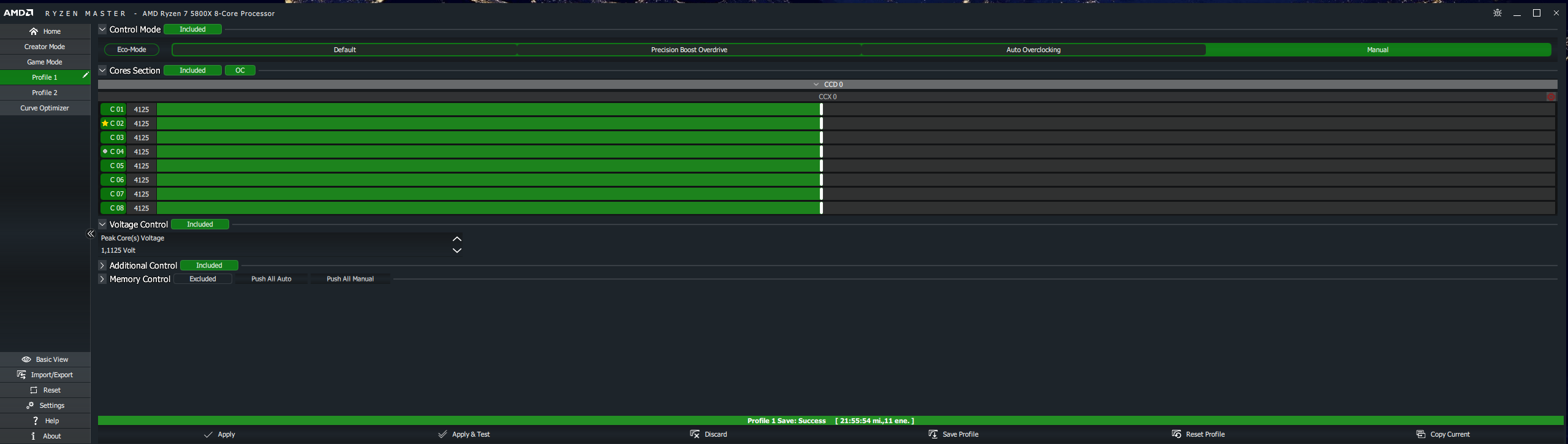Click Copy Current label
Screen dimensions: 1568x444
(1450, 434)
